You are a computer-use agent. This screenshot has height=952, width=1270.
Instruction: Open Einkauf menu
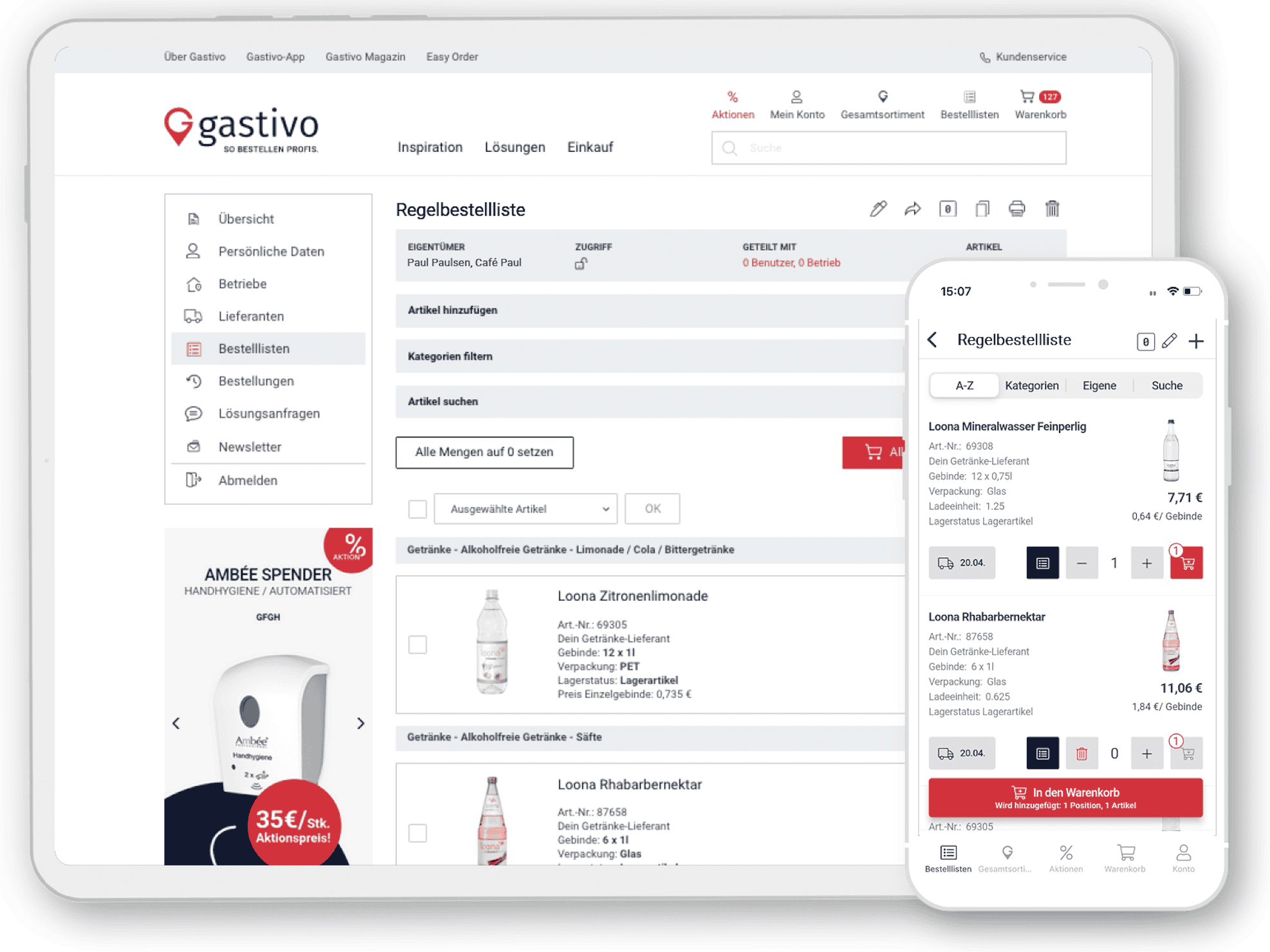(590, 147)
